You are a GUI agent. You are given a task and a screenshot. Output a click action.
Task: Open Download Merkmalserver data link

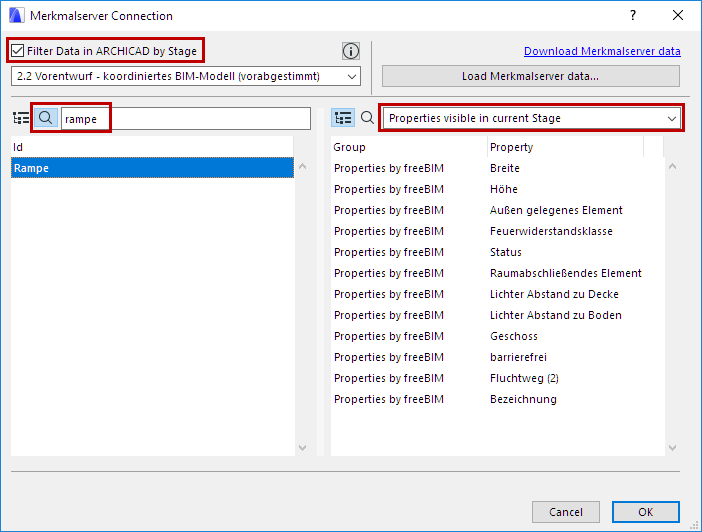pos(601,51)
